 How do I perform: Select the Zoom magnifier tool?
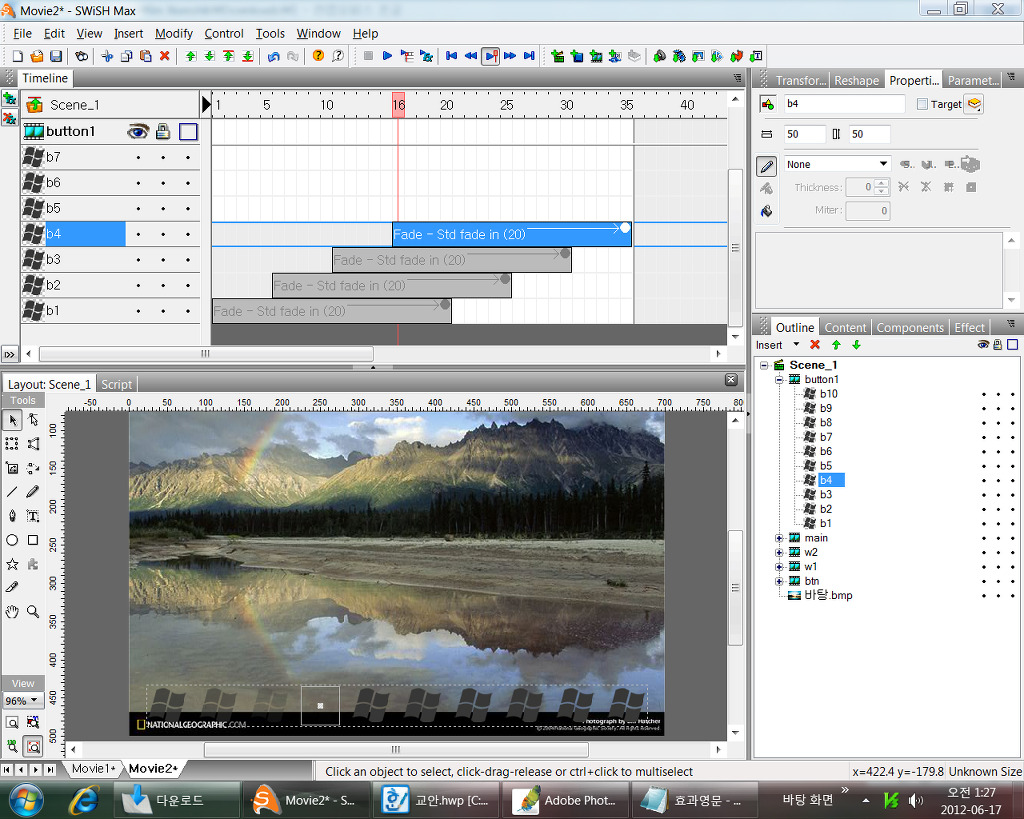(x=33, y=612)
